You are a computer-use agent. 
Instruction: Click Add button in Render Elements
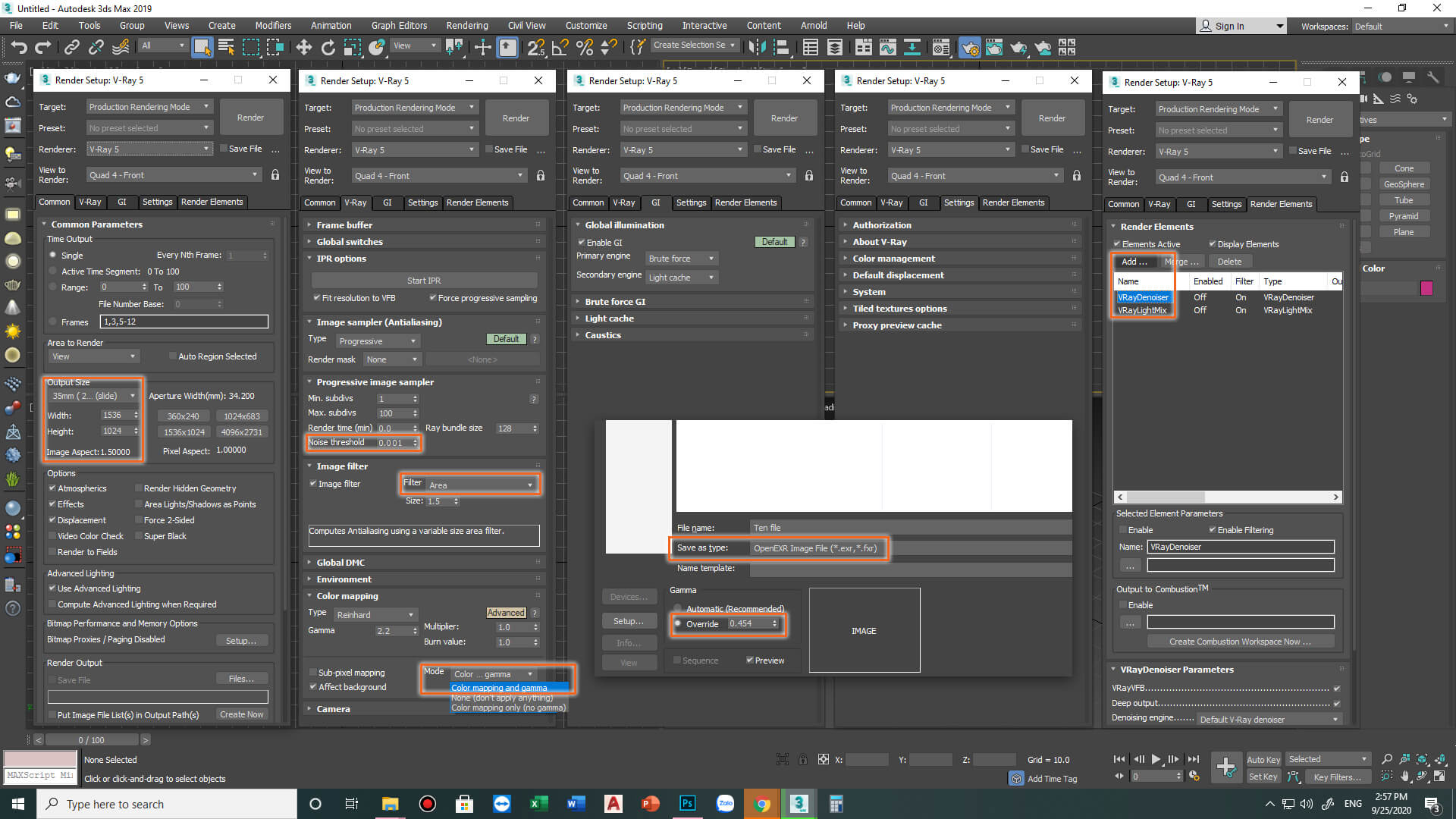point(1134,262)
